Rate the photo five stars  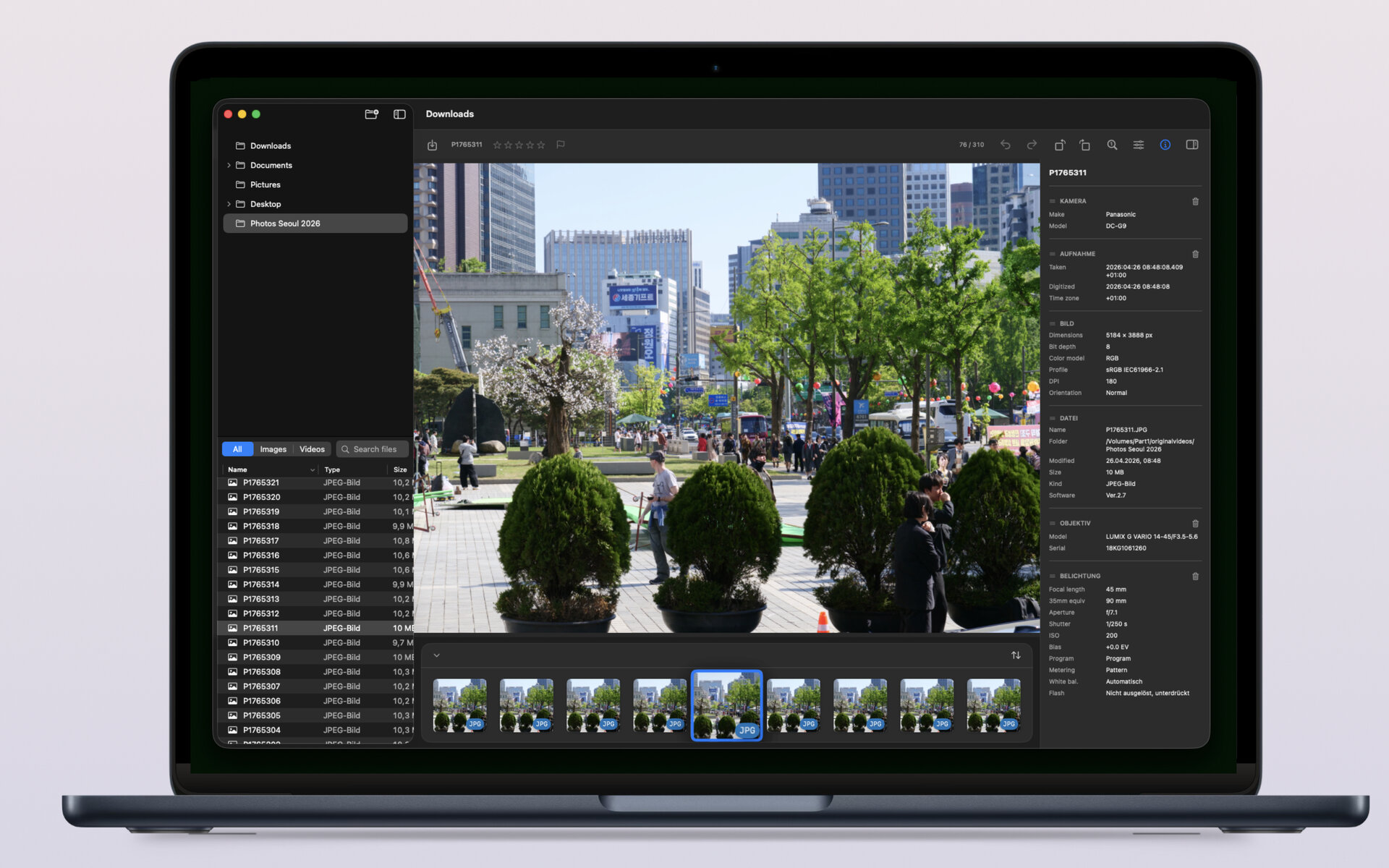(x=541, y=145)
